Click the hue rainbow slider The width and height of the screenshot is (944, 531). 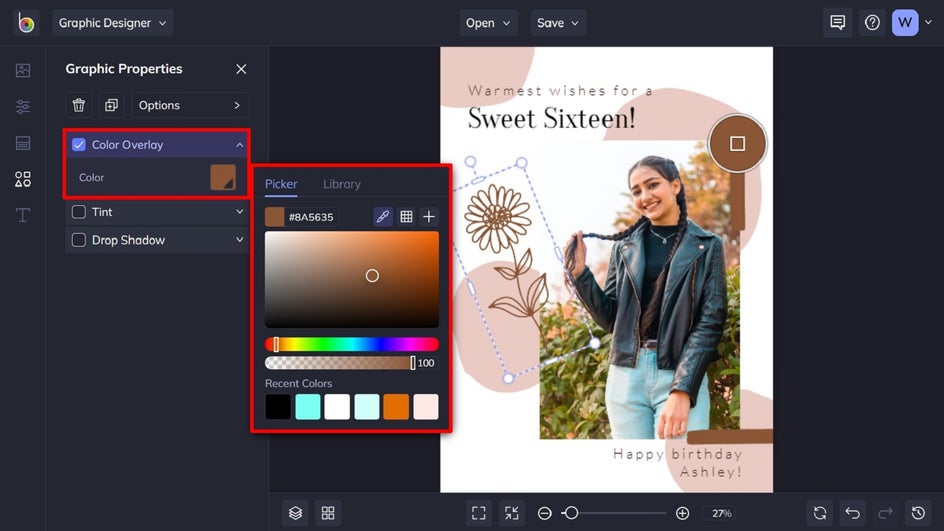click(x=352, y=344)
